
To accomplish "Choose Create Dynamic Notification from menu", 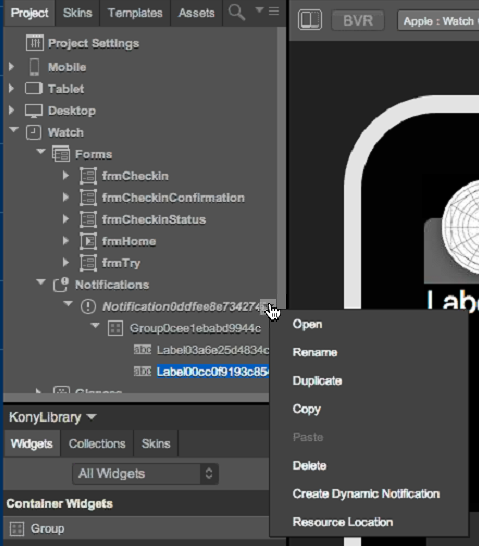I will 366,494.
